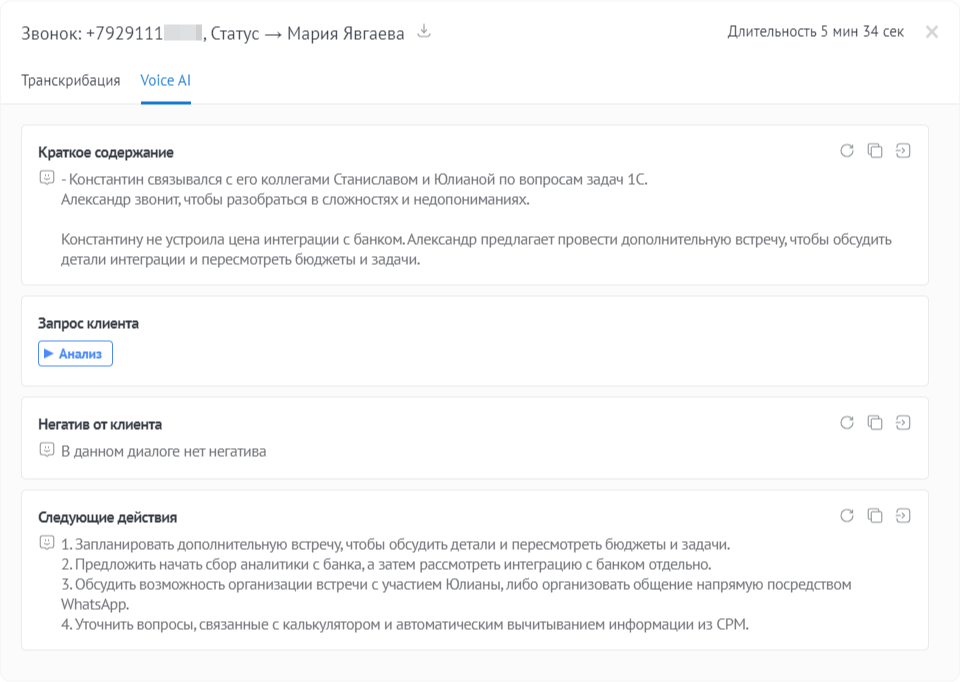Switch to the Транскрибация tab
Viewport: 960px width, 682px height.
tap(71, 81)
